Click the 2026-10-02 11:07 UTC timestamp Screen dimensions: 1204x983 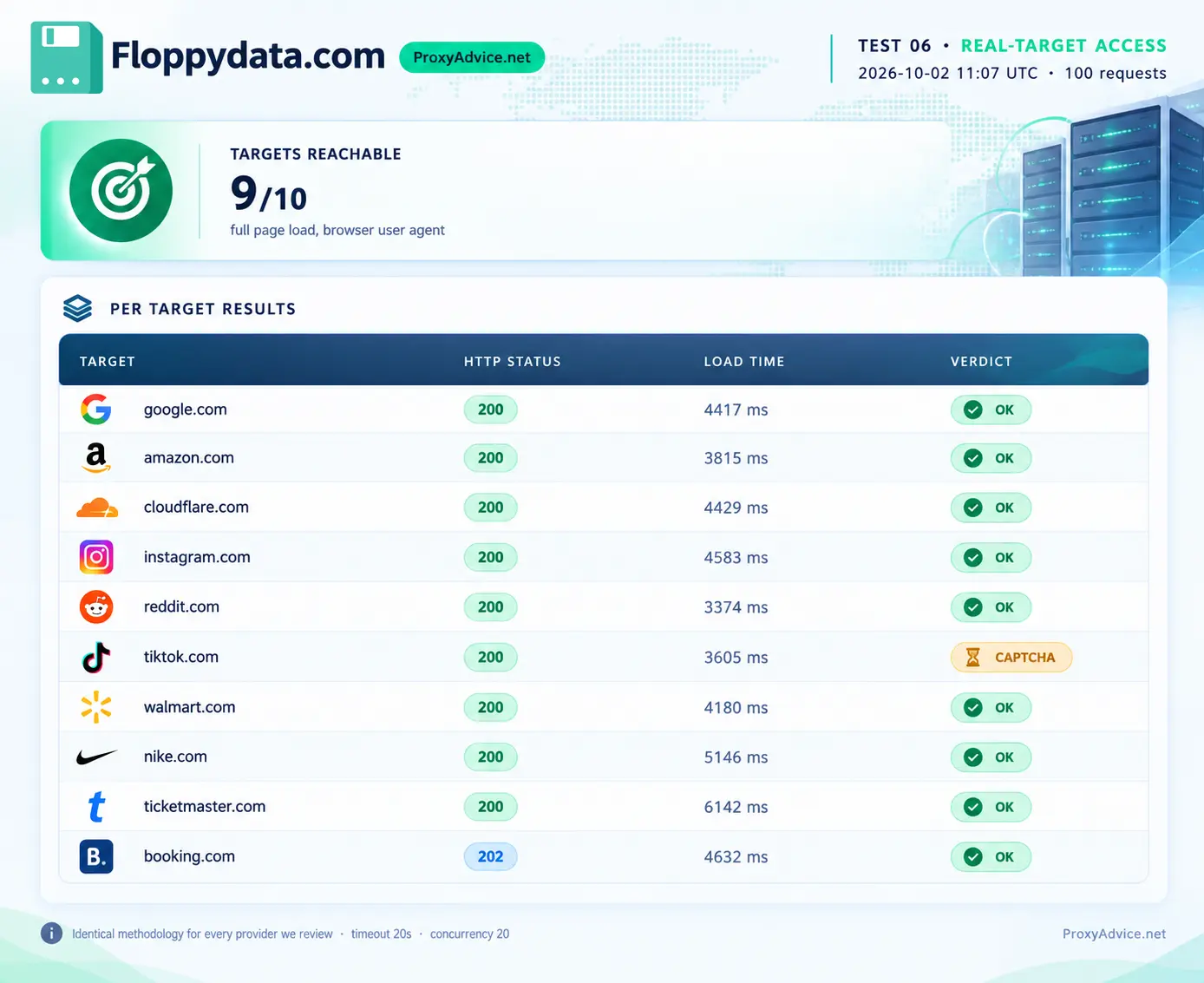click(948, 73)
